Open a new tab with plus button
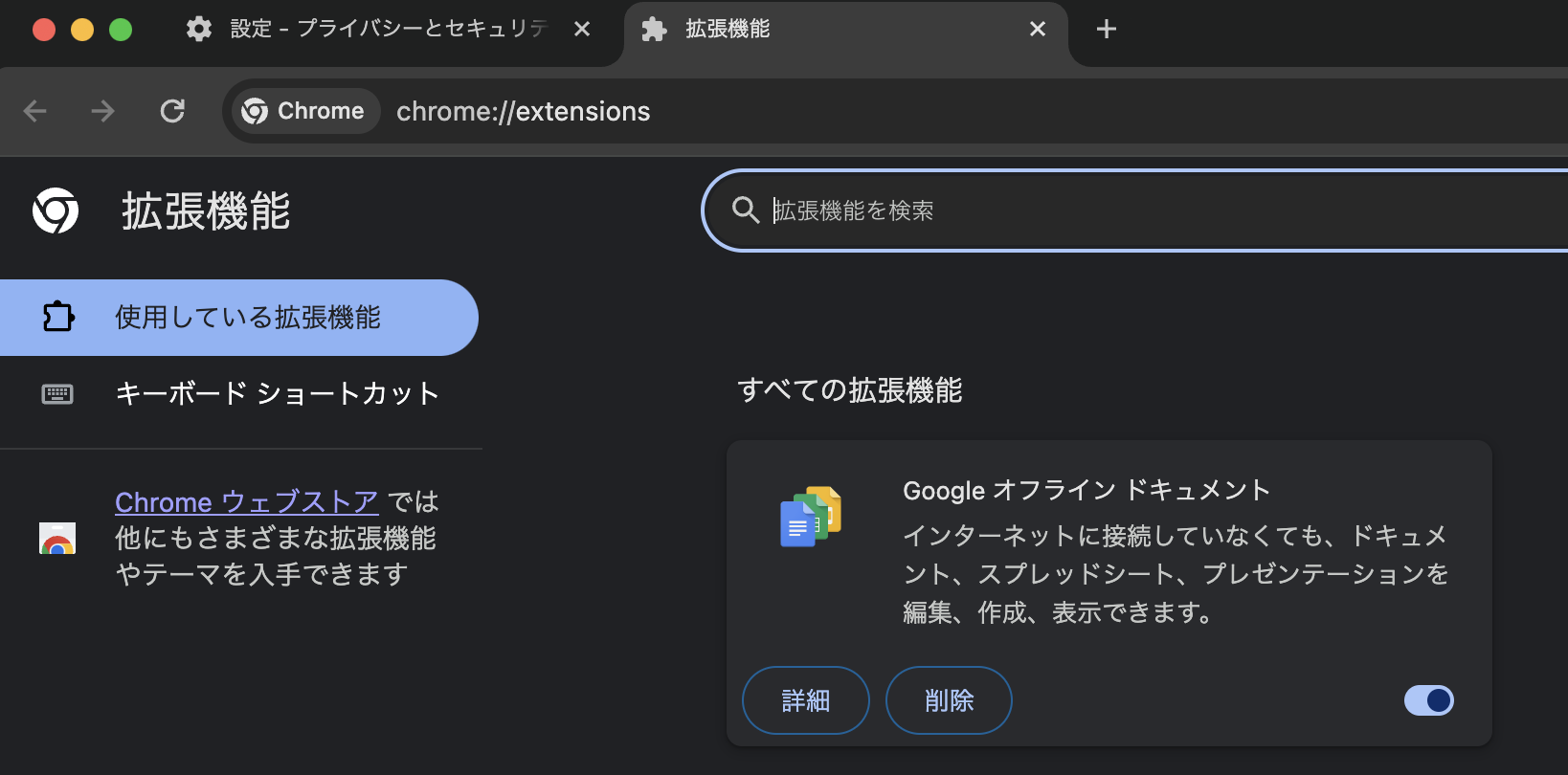1568x775 pixels. click(1107, 29)
